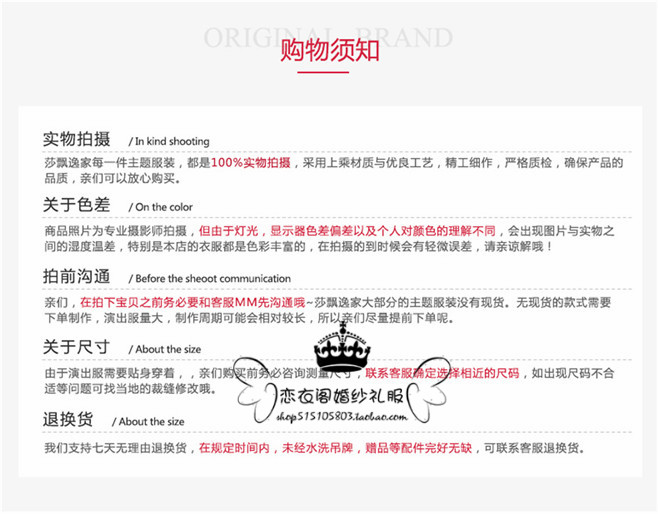Click the 我们支持七天无理由退换货 text
This screenshot has width=658, height=514.
click(115, 448)
